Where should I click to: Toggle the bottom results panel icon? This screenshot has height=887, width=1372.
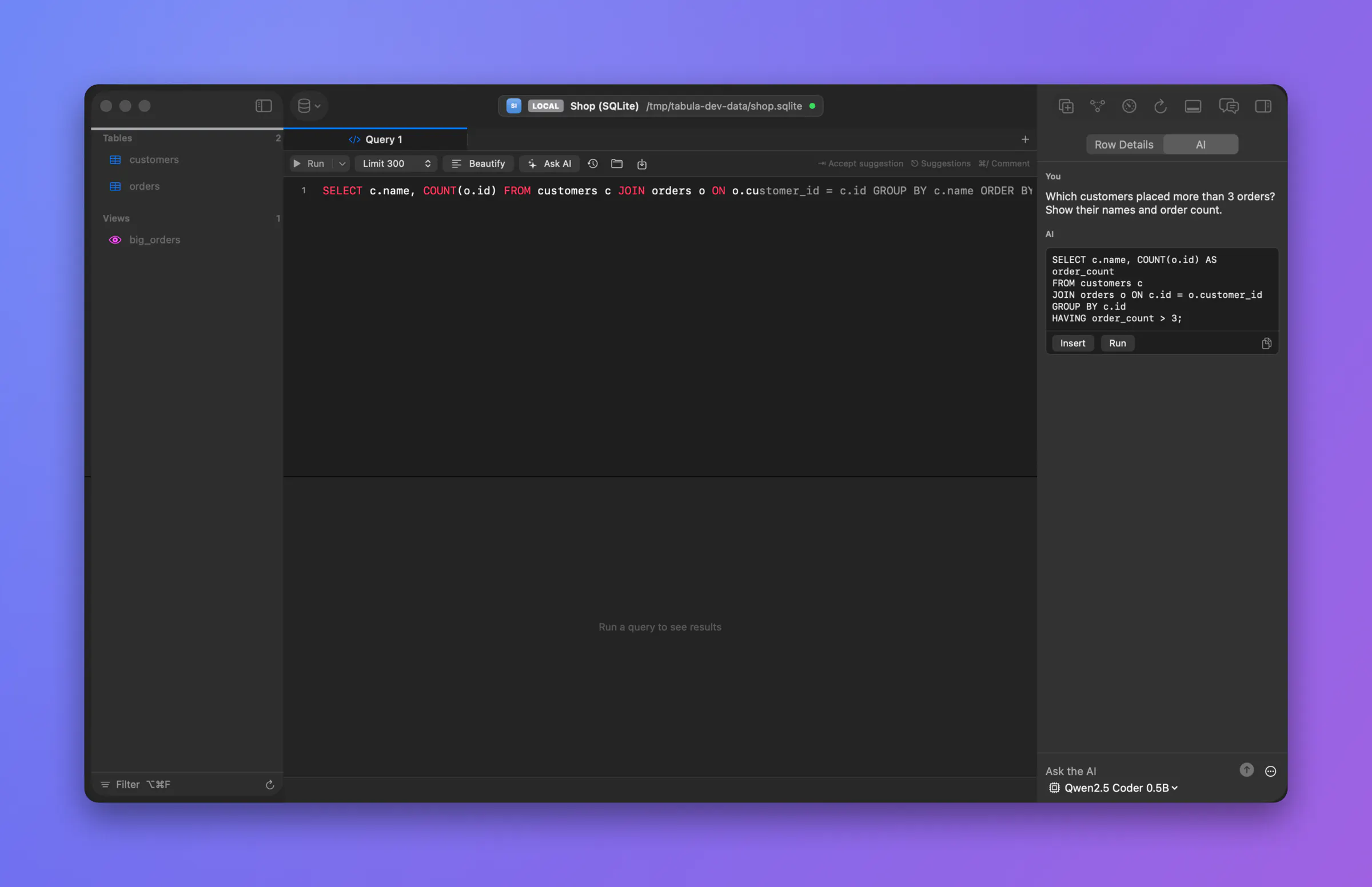pos(1192,106)
